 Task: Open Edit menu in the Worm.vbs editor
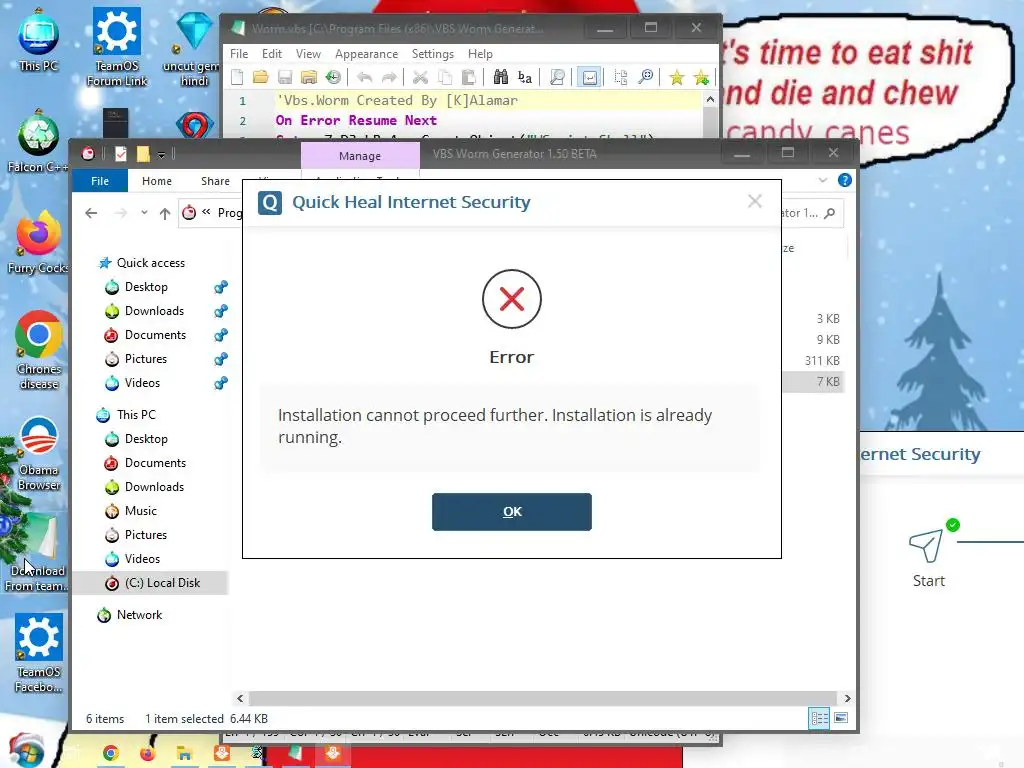click(x=272, y=54)
